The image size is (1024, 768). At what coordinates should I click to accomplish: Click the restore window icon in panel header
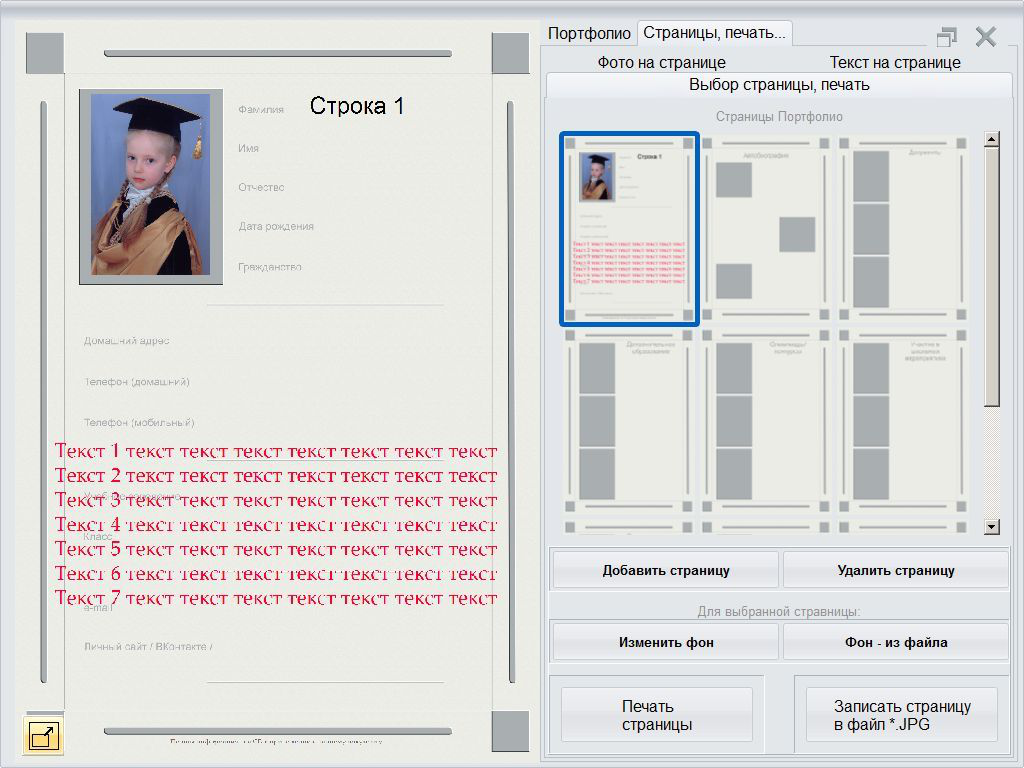tap(946, 37)
